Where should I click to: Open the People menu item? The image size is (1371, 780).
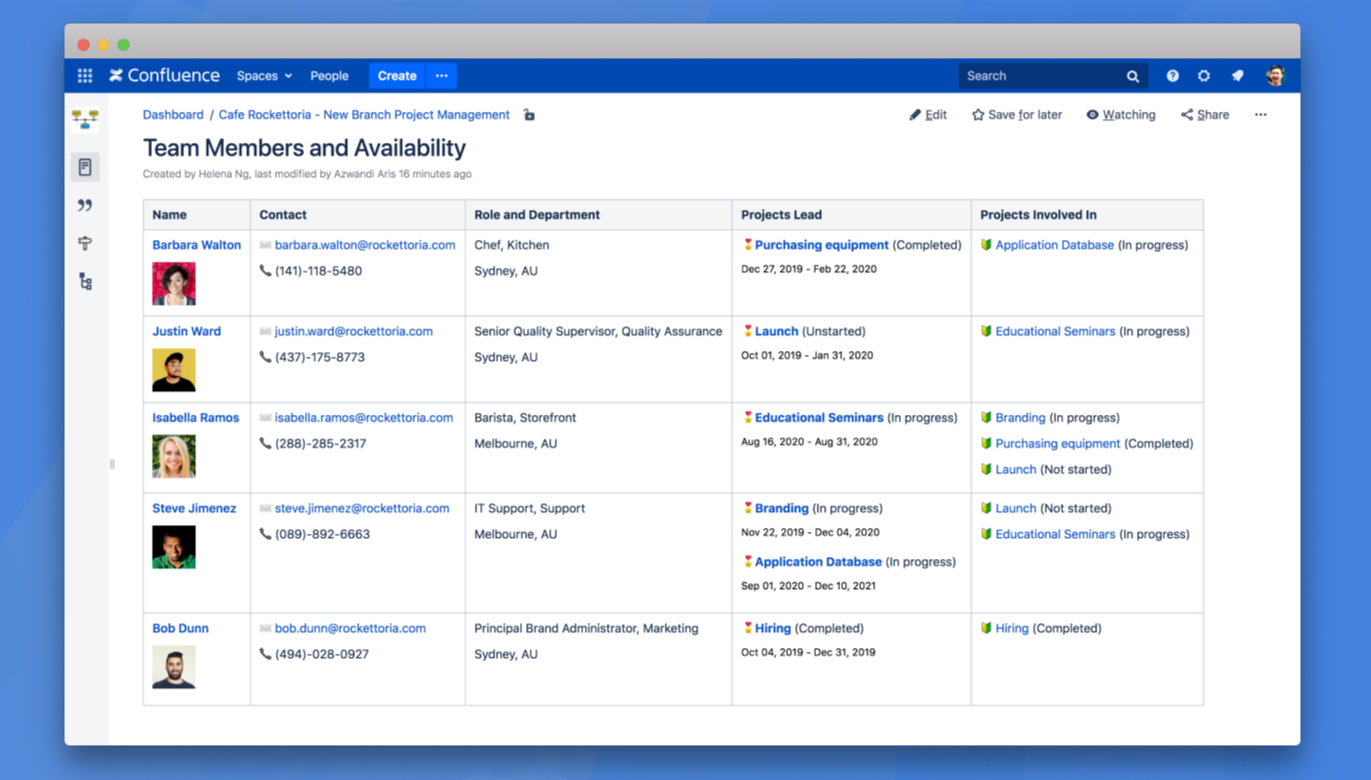[329, 76]
